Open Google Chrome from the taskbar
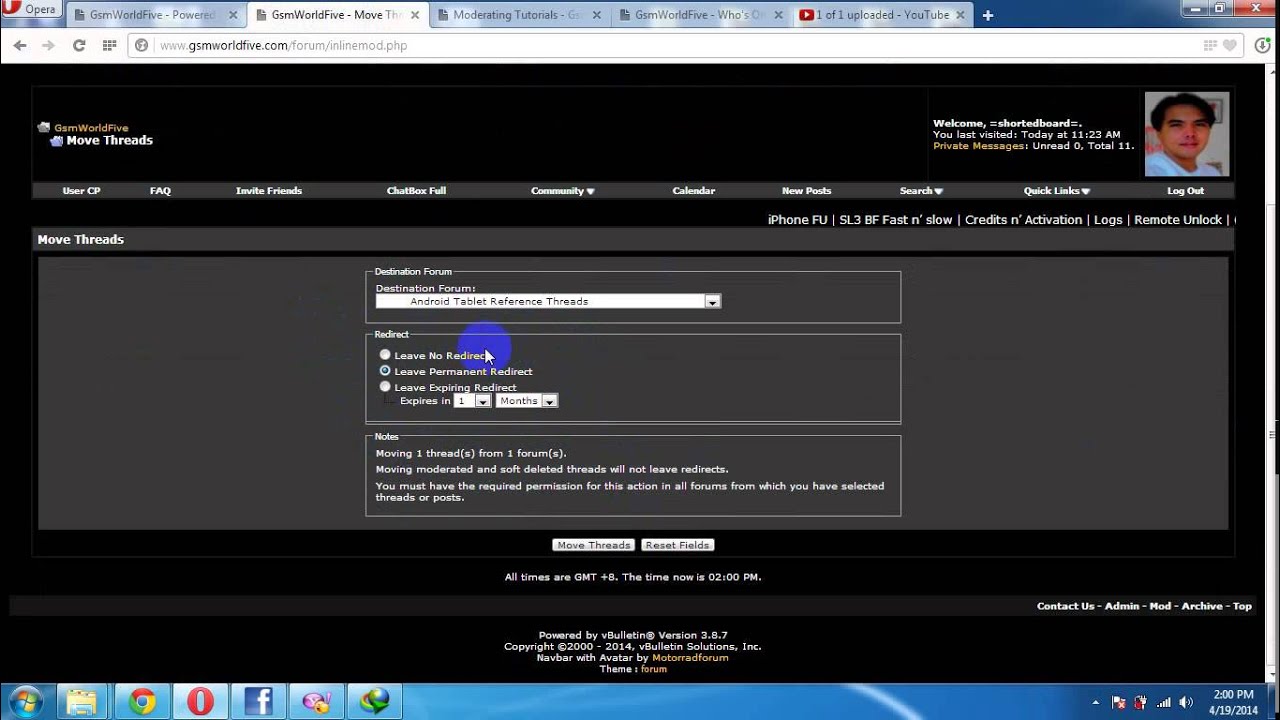This screenshot has height=720, width=1280. tap(142, 702)
